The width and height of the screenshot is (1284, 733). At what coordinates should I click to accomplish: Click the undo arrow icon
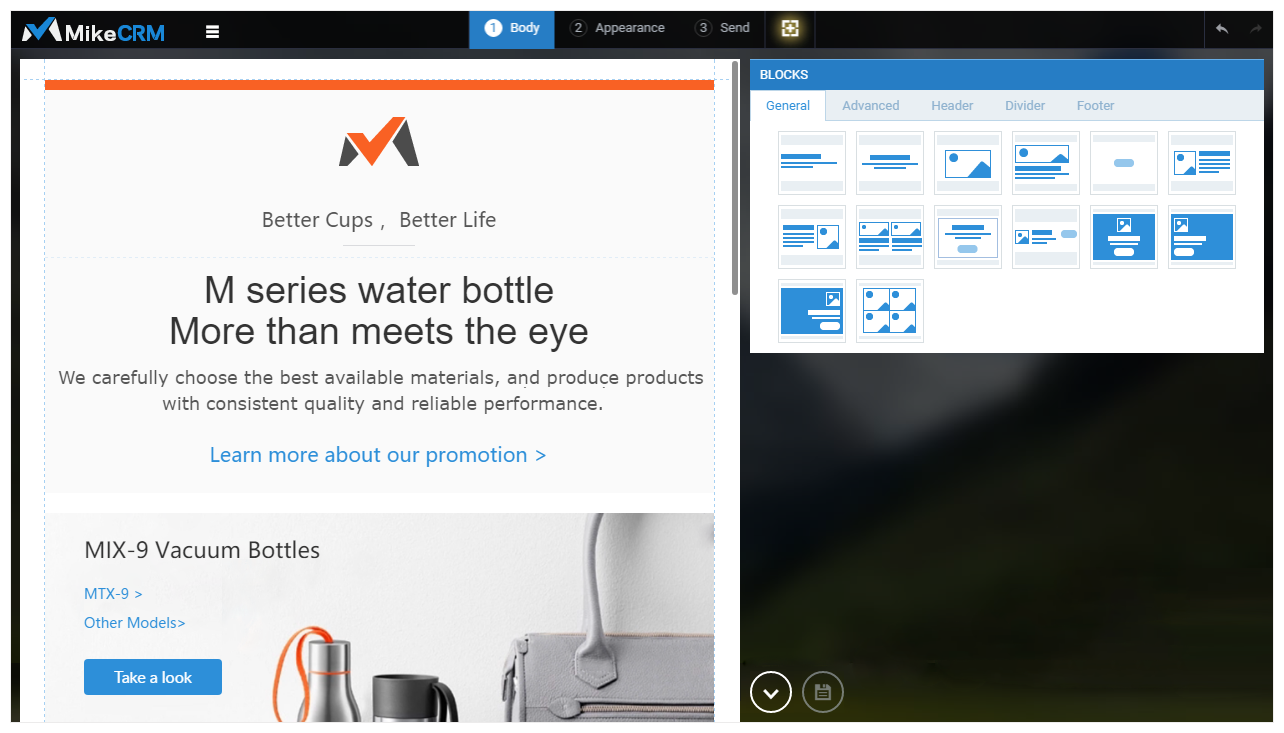click(x=1222, y=29)
